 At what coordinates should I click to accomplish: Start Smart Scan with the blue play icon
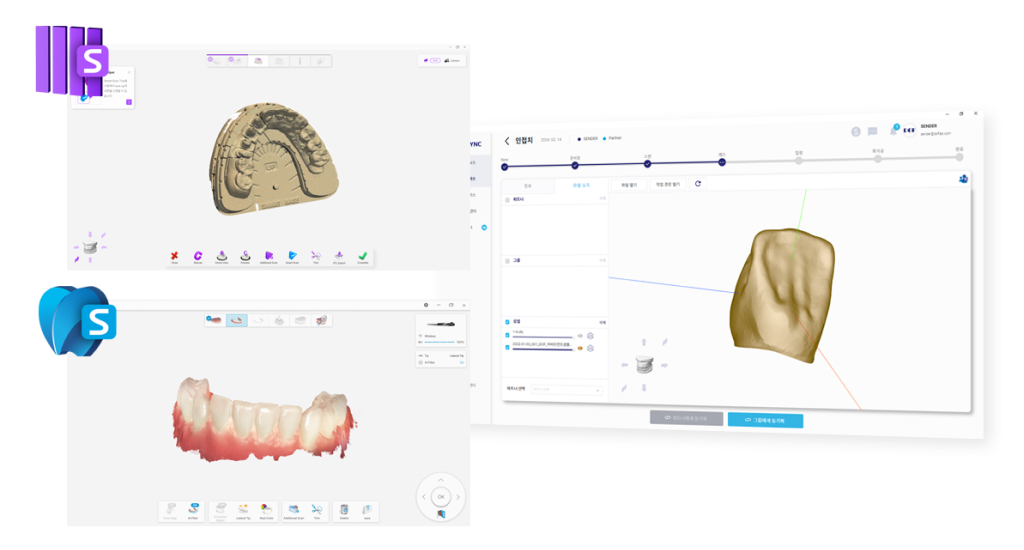point(292,256)
